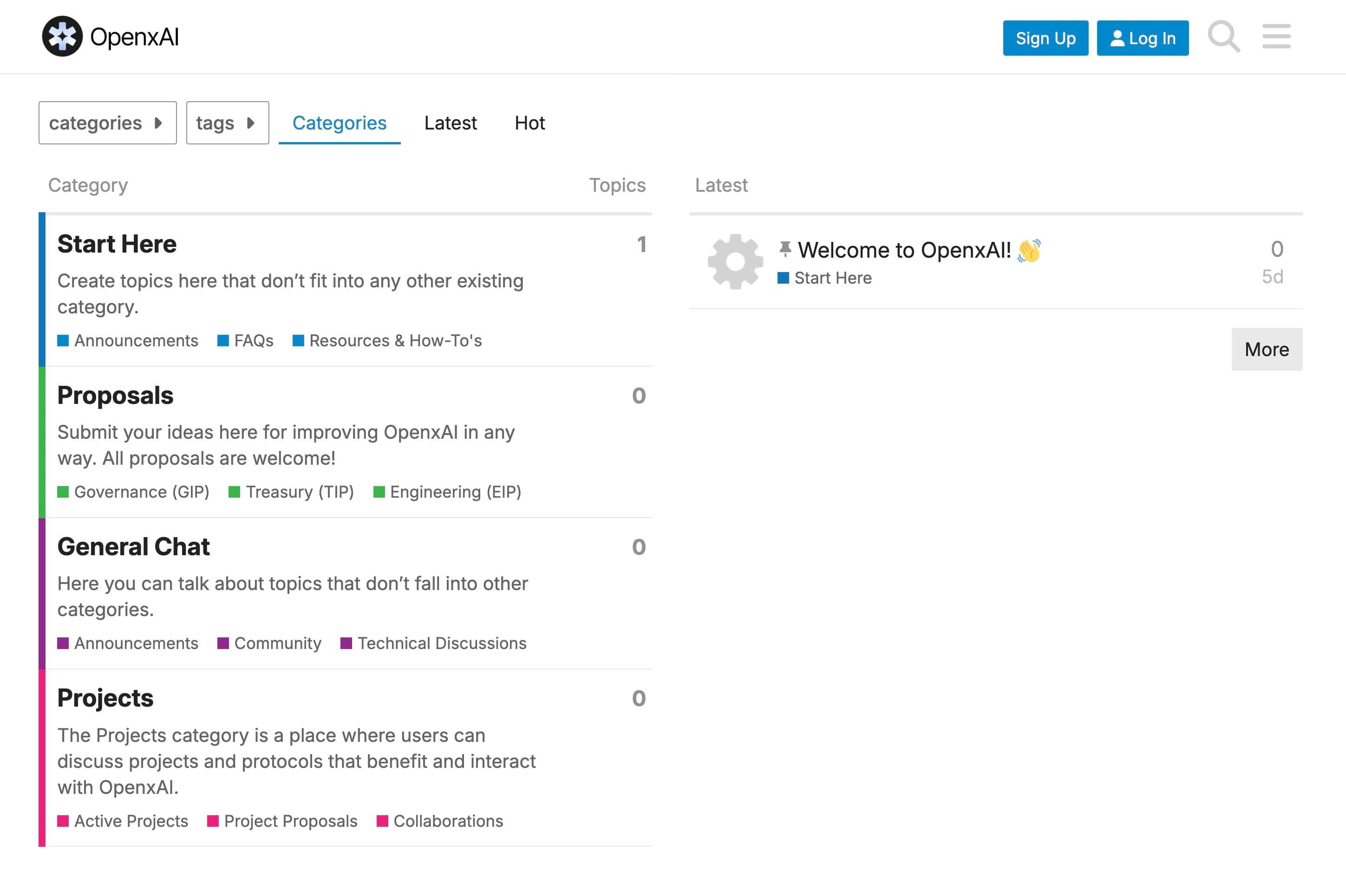The image size is (1346, 896).
Task: Click the pin icon beside Welcome to OpenxAI
Action: (x=785, y=249)
